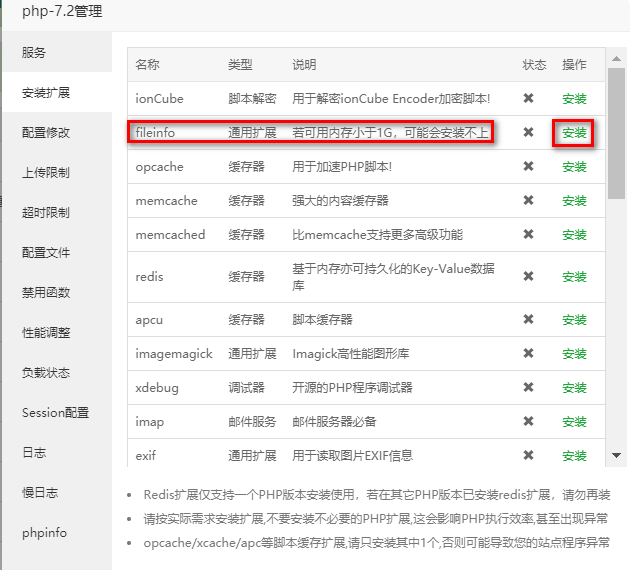Install the redis extension
The image size is (630, 570).
tap(574, 277)
